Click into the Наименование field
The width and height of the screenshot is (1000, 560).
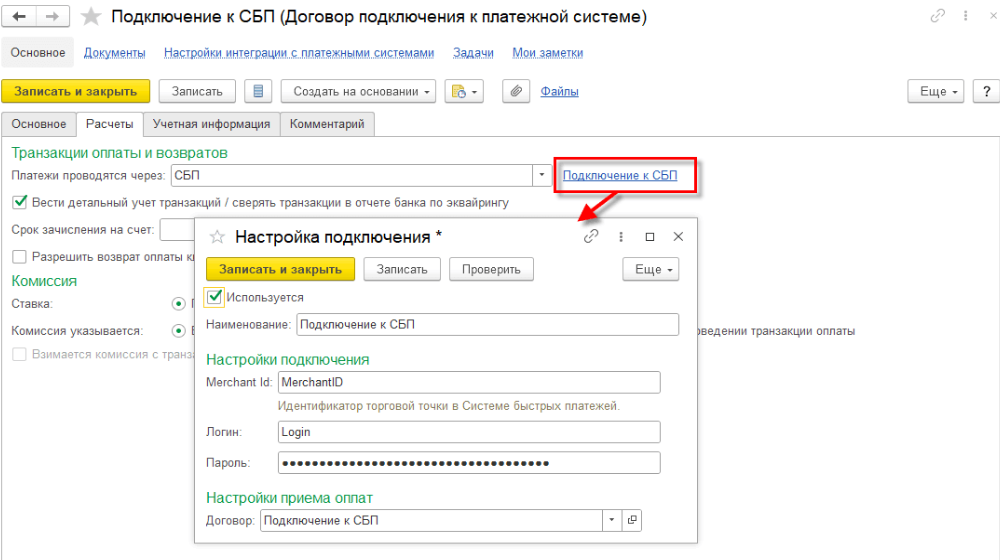[x=488, y=325]
